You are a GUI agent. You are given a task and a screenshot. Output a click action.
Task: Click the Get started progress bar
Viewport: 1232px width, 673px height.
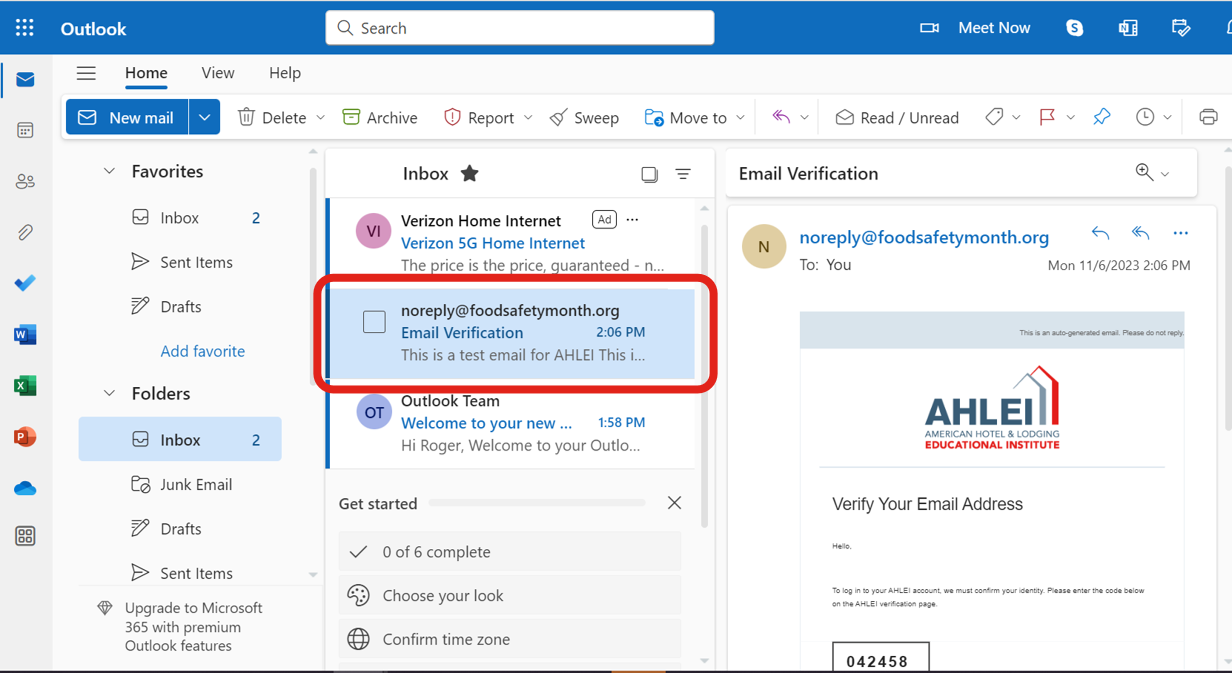(537, 503)
